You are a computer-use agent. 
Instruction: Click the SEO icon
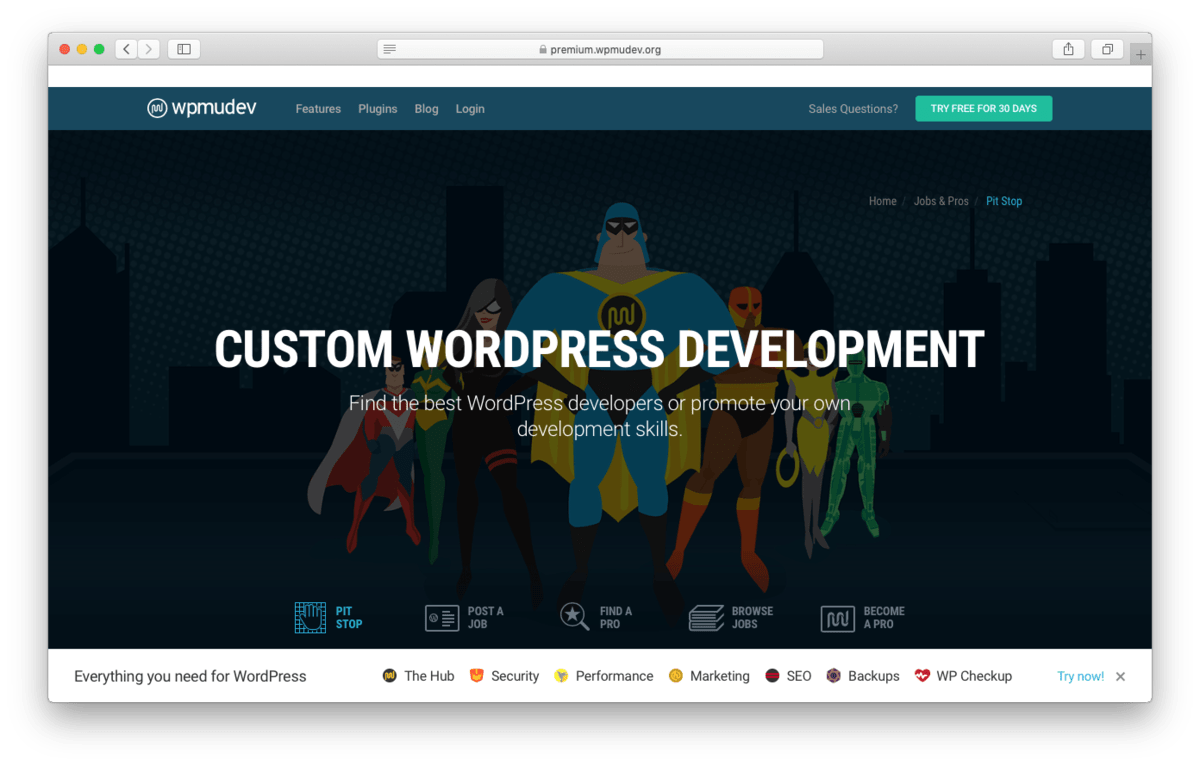tap(772, 676)
